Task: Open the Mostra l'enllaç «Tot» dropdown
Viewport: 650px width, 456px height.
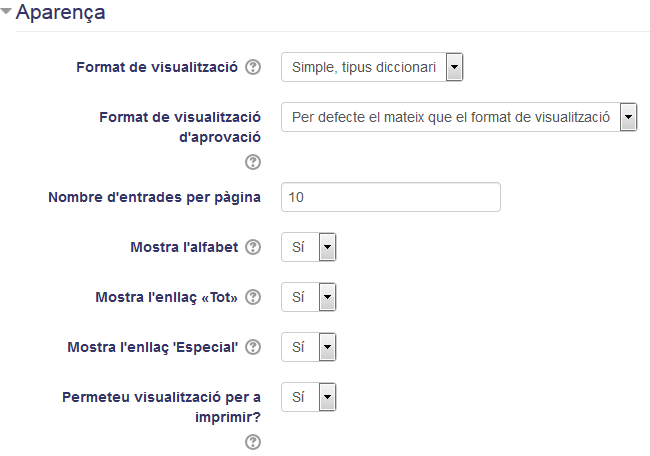Action: (308, 297)
